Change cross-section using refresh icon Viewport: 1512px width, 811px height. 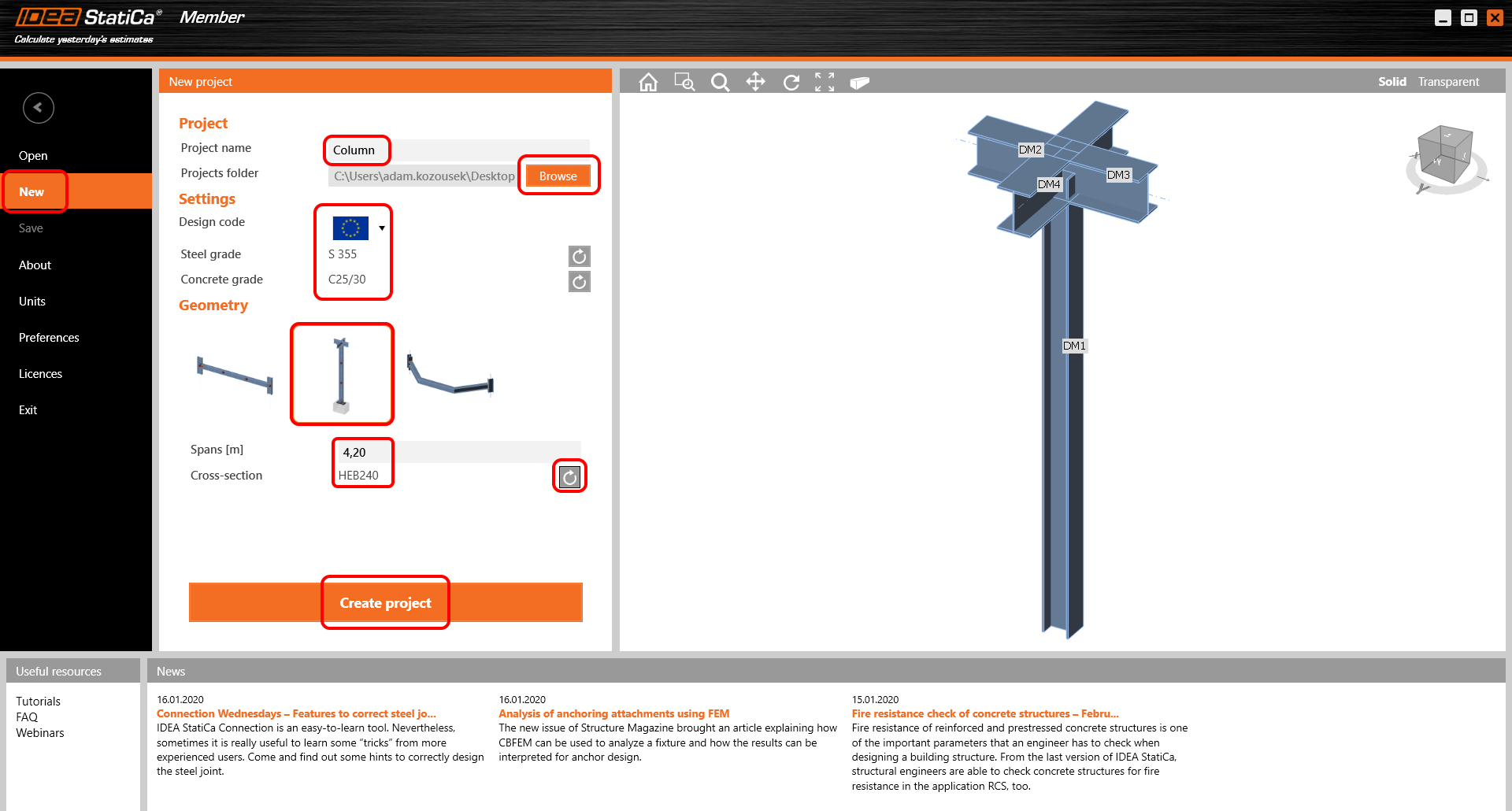coord(569,476)
